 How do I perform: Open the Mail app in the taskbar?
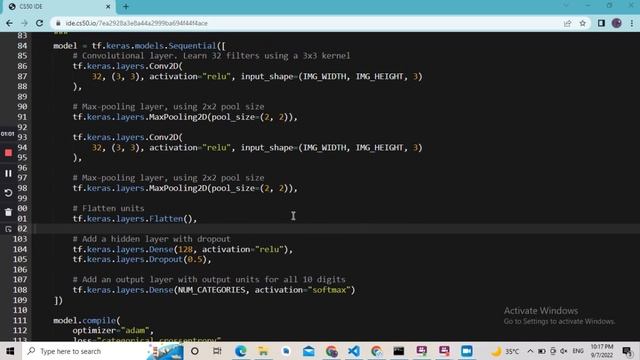pos(309,351)
